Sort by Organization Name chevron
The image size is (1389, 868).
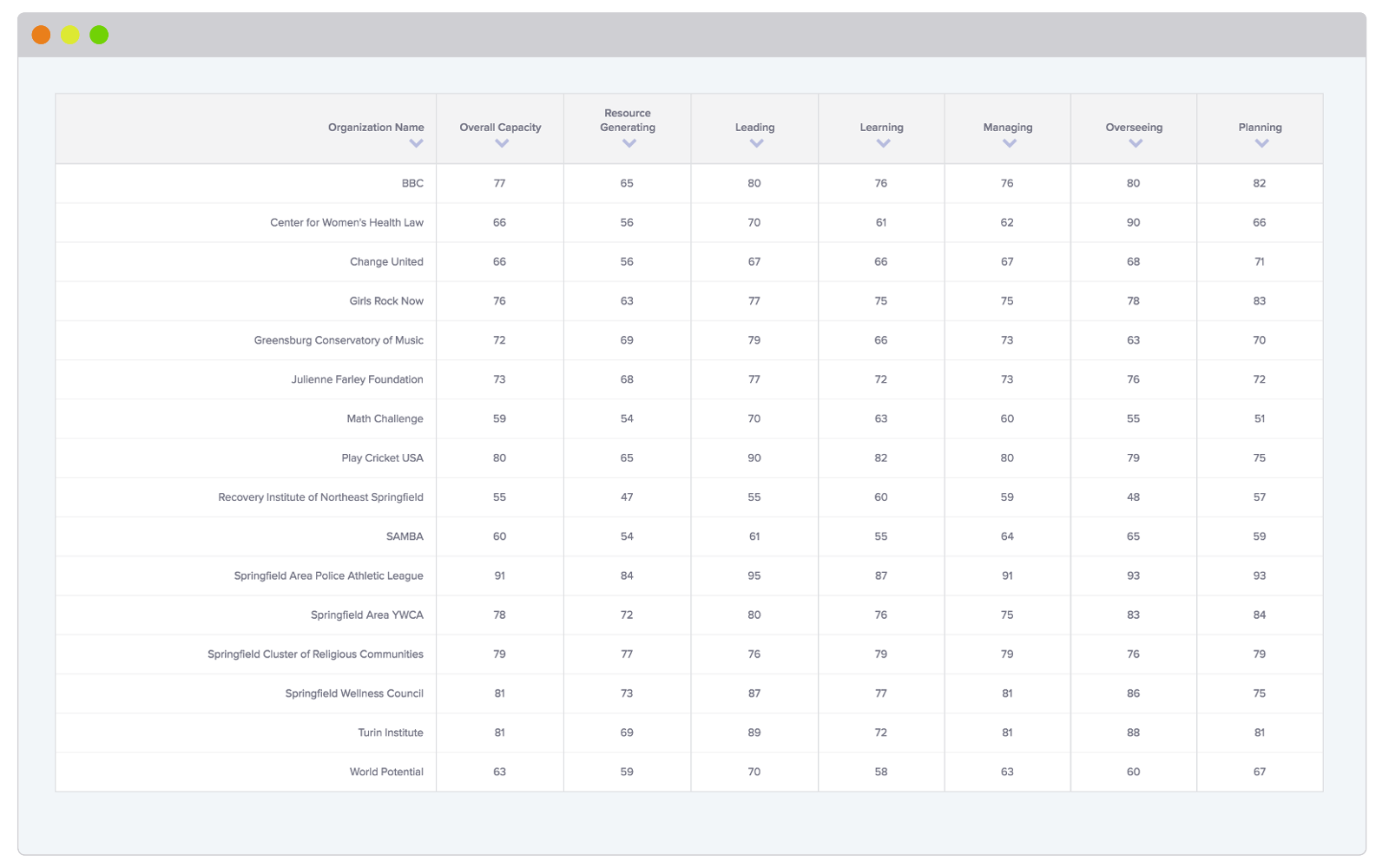click(417, 144)
